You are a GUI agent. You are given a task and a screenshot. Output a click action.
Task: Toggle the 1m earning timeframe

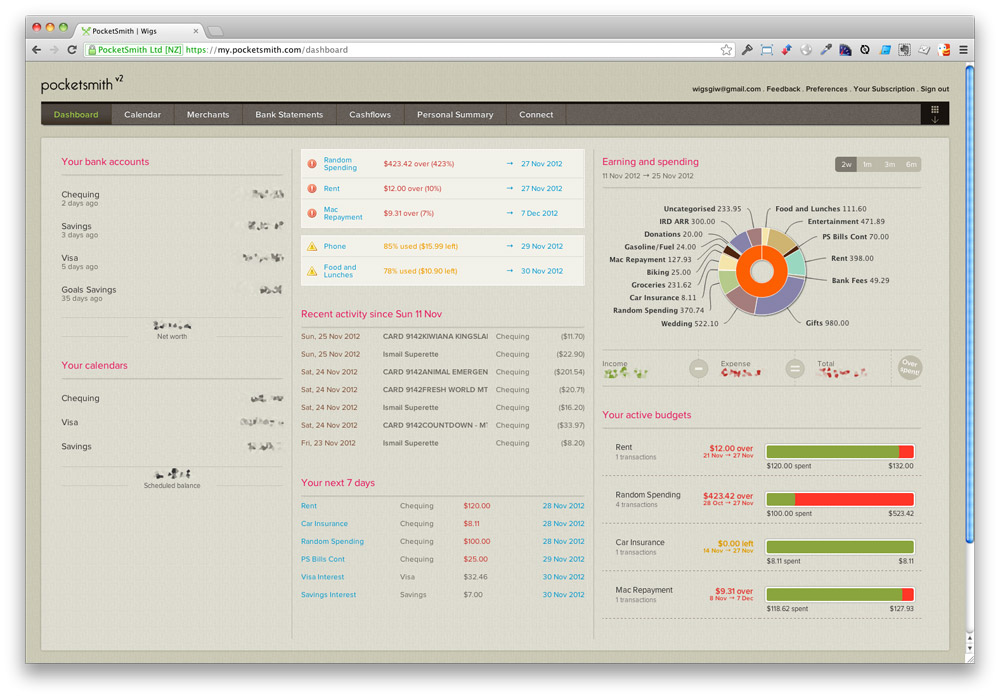pos(866,163)
